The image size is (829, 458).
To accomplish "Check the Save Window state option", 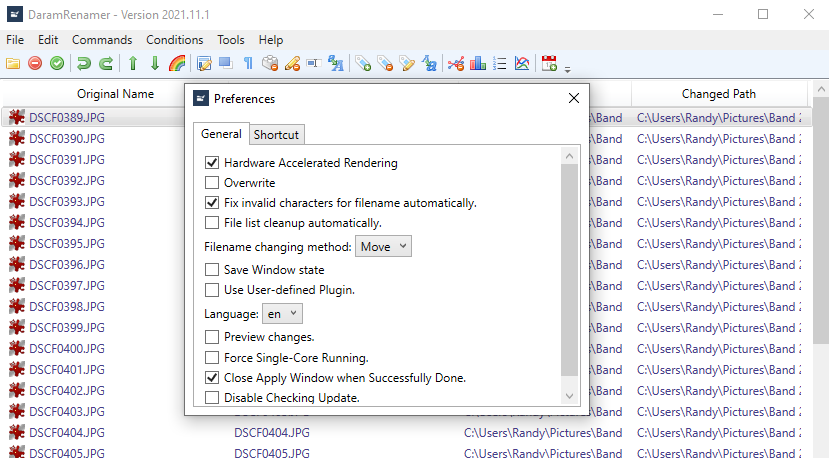I will click(x=212, y=270).
